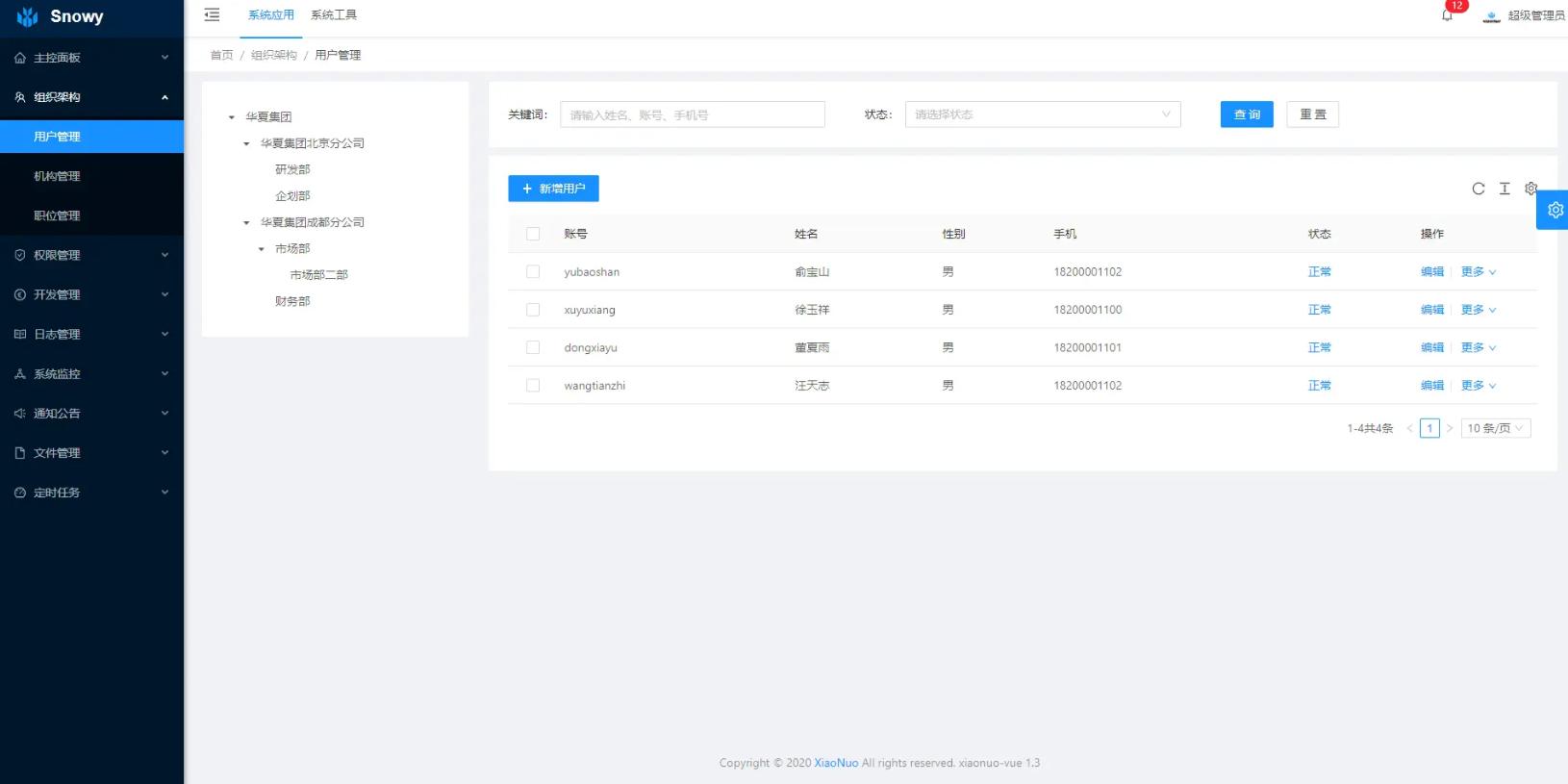The height and width of the screenshot is (784, 1568).
Task: Click the table refresh icon
Action: pos(1478,189)
